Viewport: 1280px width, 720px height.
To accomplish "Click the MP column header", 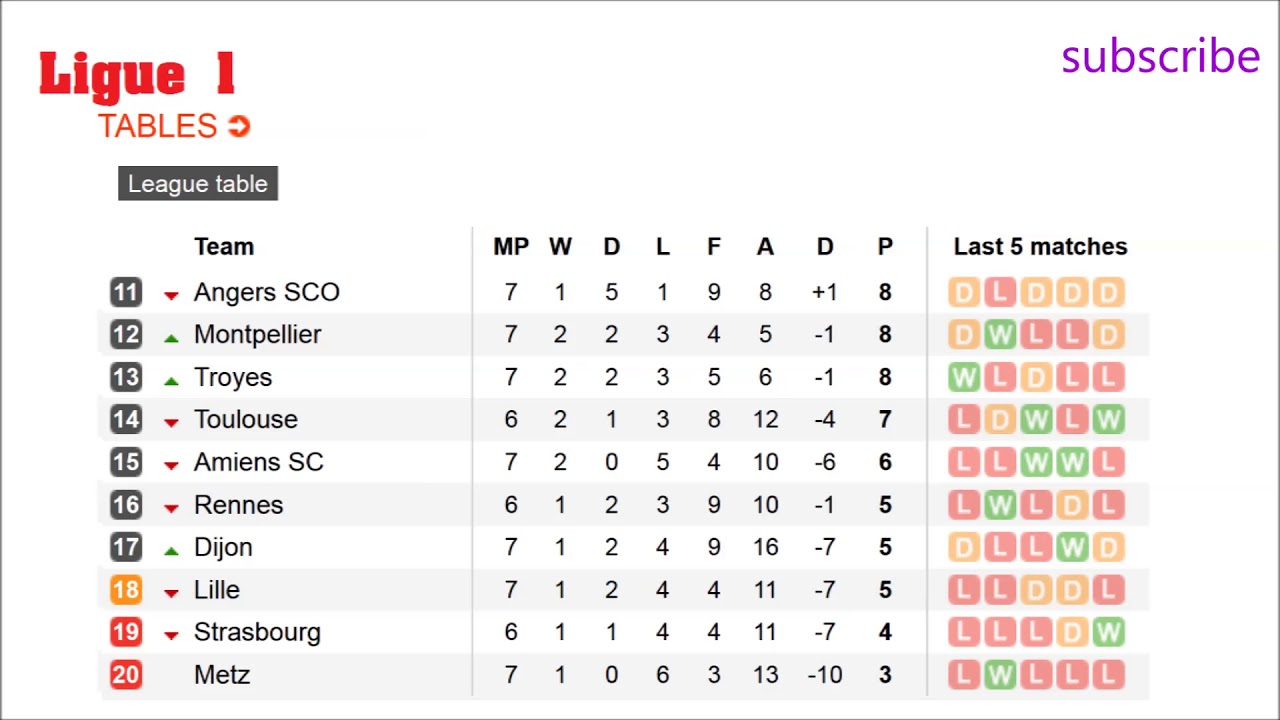I will pos(511,247).
